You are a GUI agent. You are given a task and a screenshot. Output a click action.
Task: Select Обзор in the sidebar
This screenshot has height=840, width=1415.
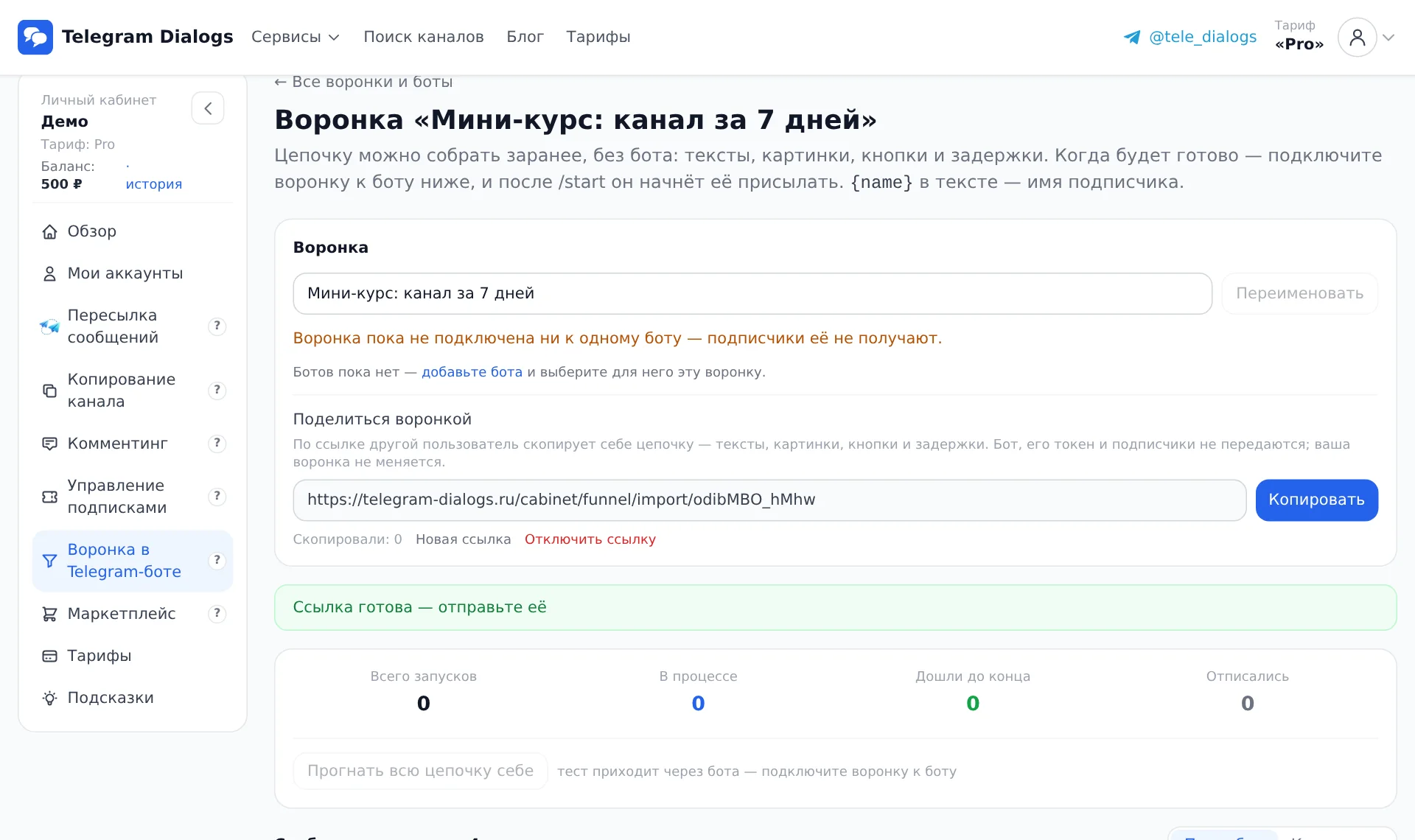(133, 231)
